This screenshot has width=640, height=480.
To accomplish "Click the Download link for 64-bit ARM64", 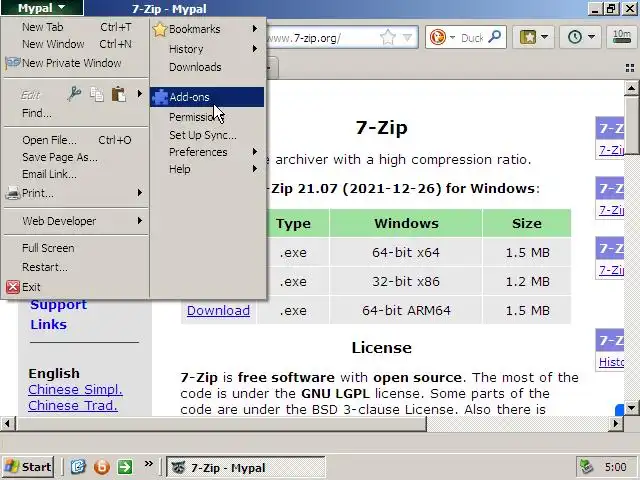I will [218, 311].
